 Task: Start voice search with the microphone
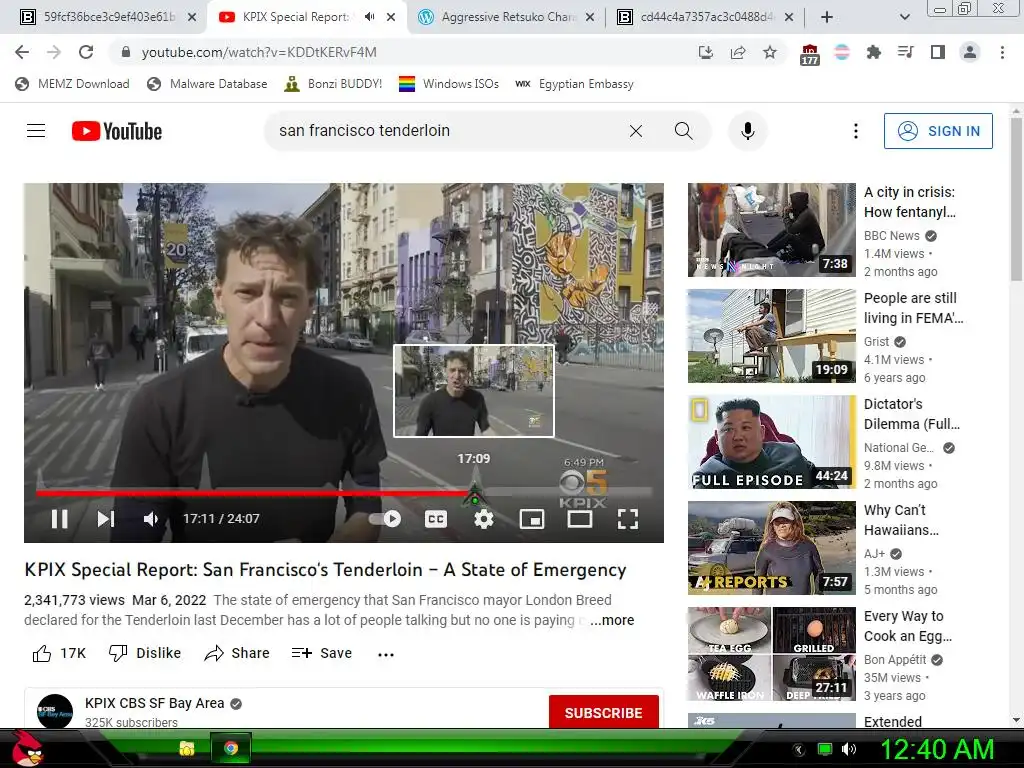click(748, 131)
